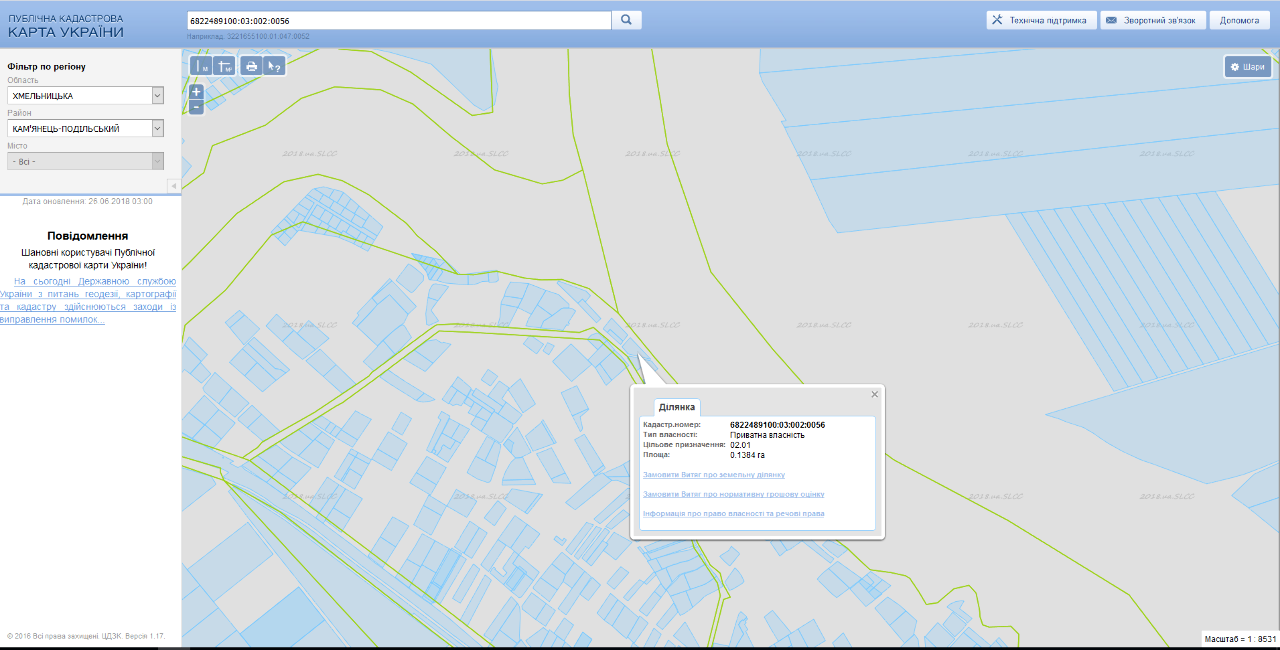
Task: Open the Шари layers panel
Action: click(1248, 67)
